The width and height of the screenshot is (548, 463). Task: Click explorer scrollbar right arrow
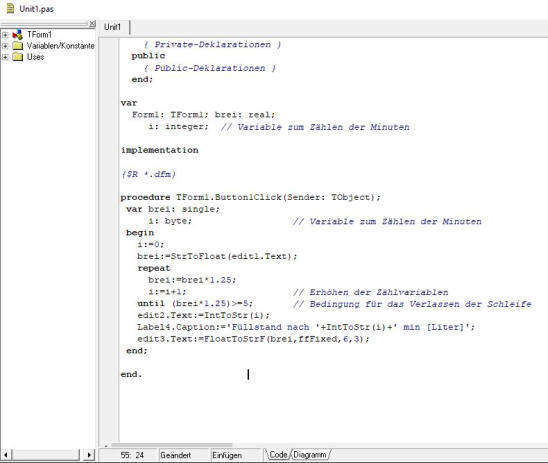click(x=89, y=455)
